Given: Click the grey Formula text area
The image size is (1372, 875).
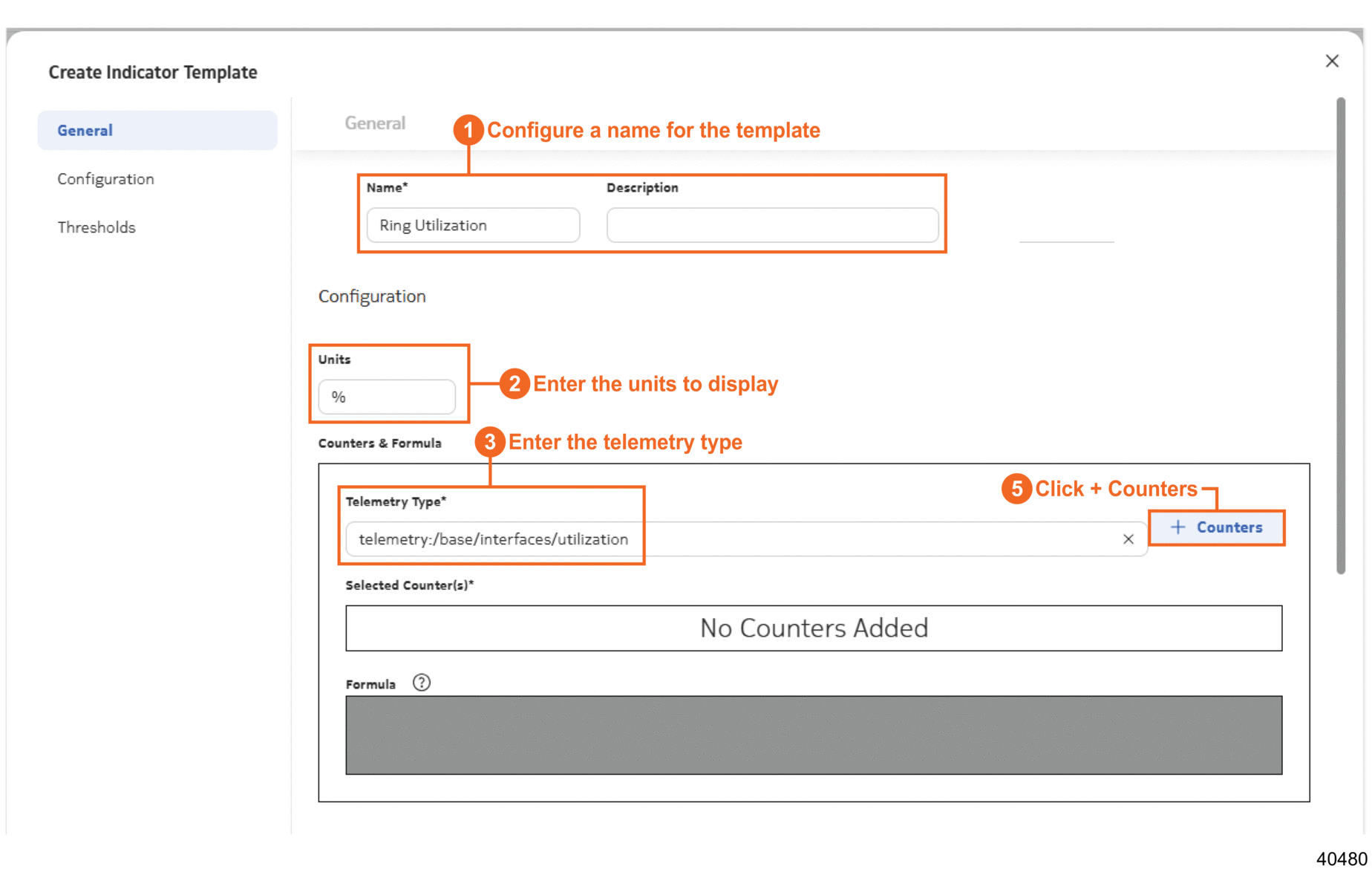Looking at the screenshot, I should tap(813, 735).
